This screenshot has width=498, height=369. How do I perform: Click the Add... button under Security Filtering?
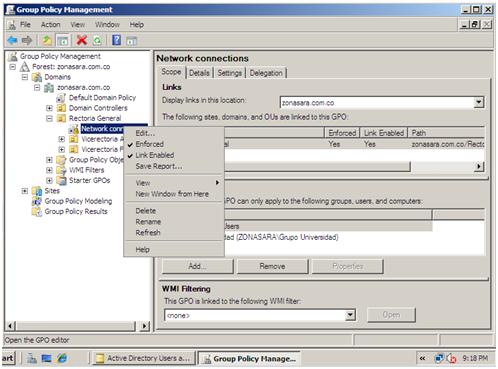[x=198, y=266]
